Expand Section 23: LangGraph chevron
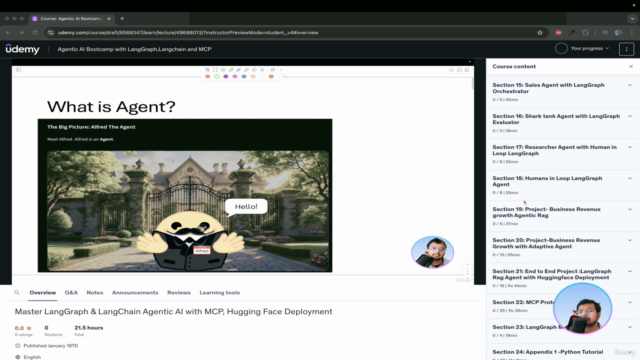640x360 pixels. 630,327
